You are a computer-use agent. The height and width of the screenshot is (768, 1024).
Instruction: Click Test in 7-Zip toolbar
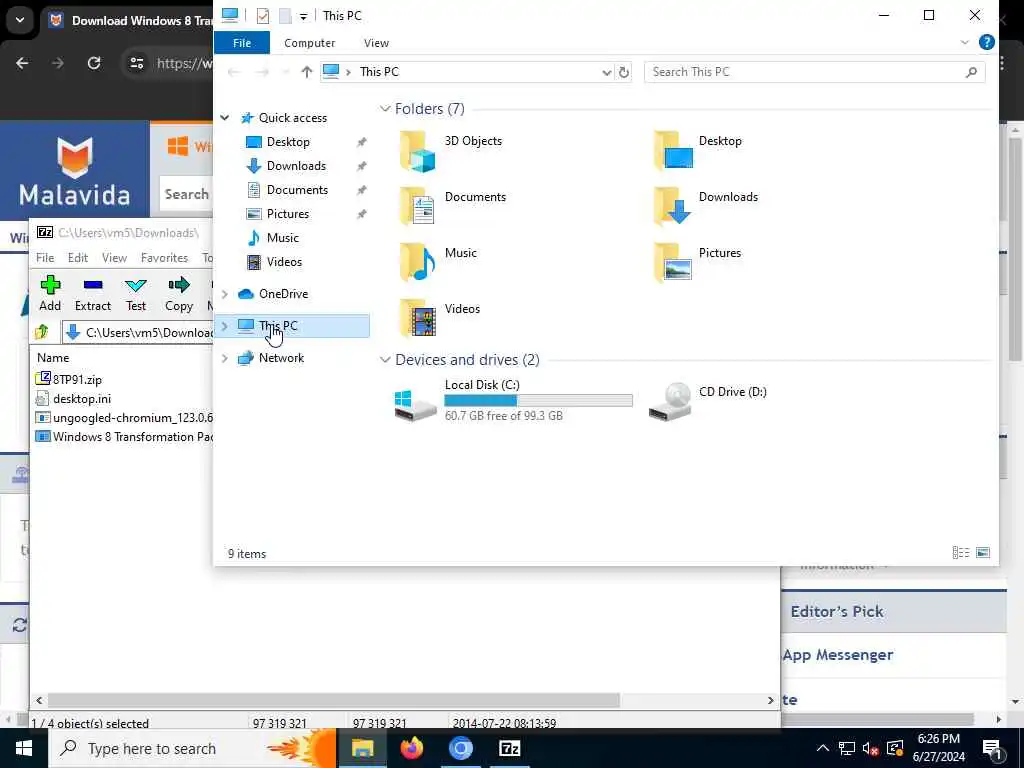coord(136,293)
